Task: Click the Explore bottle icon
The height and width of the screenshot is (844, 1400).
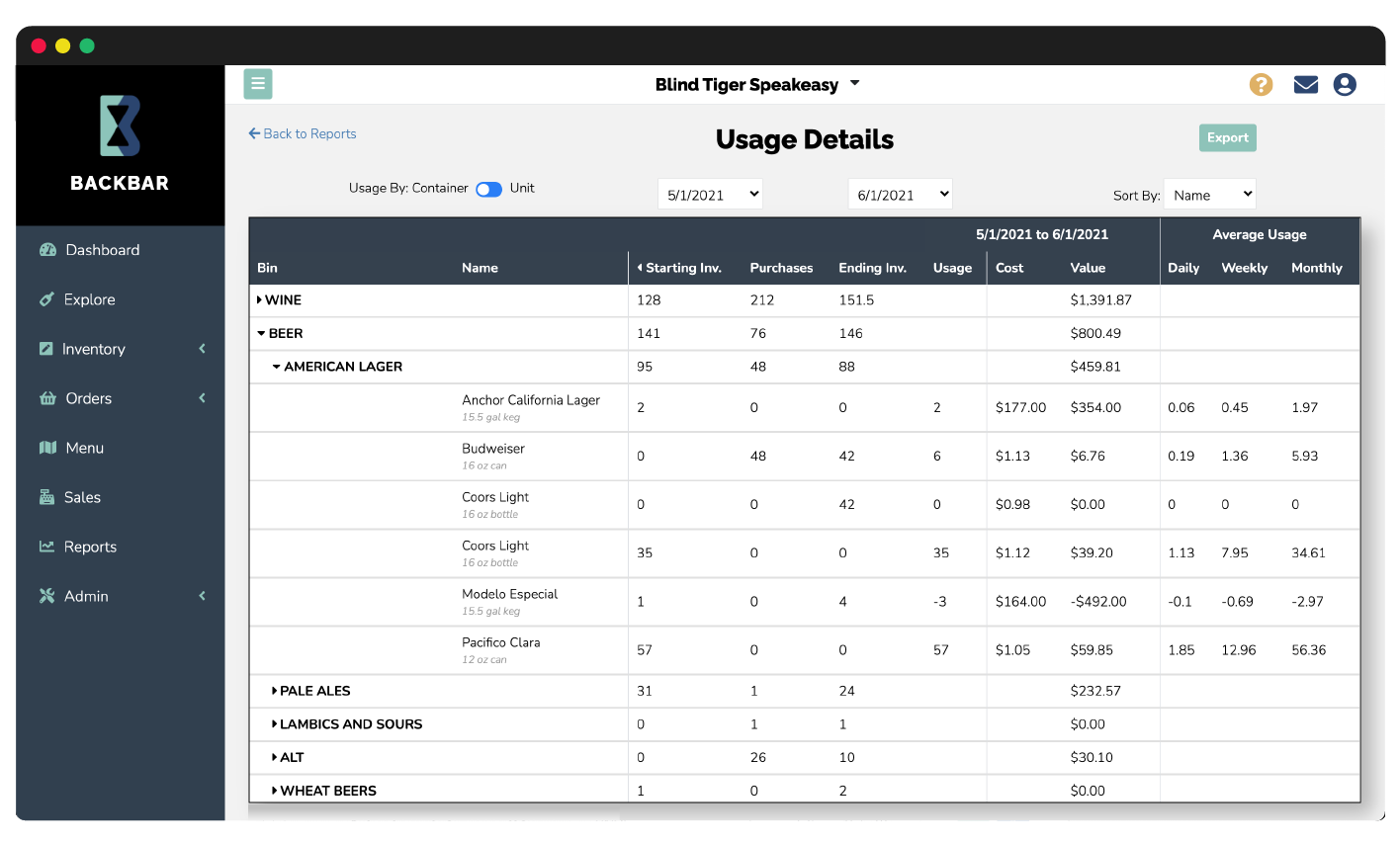Action: click(46, 299)
